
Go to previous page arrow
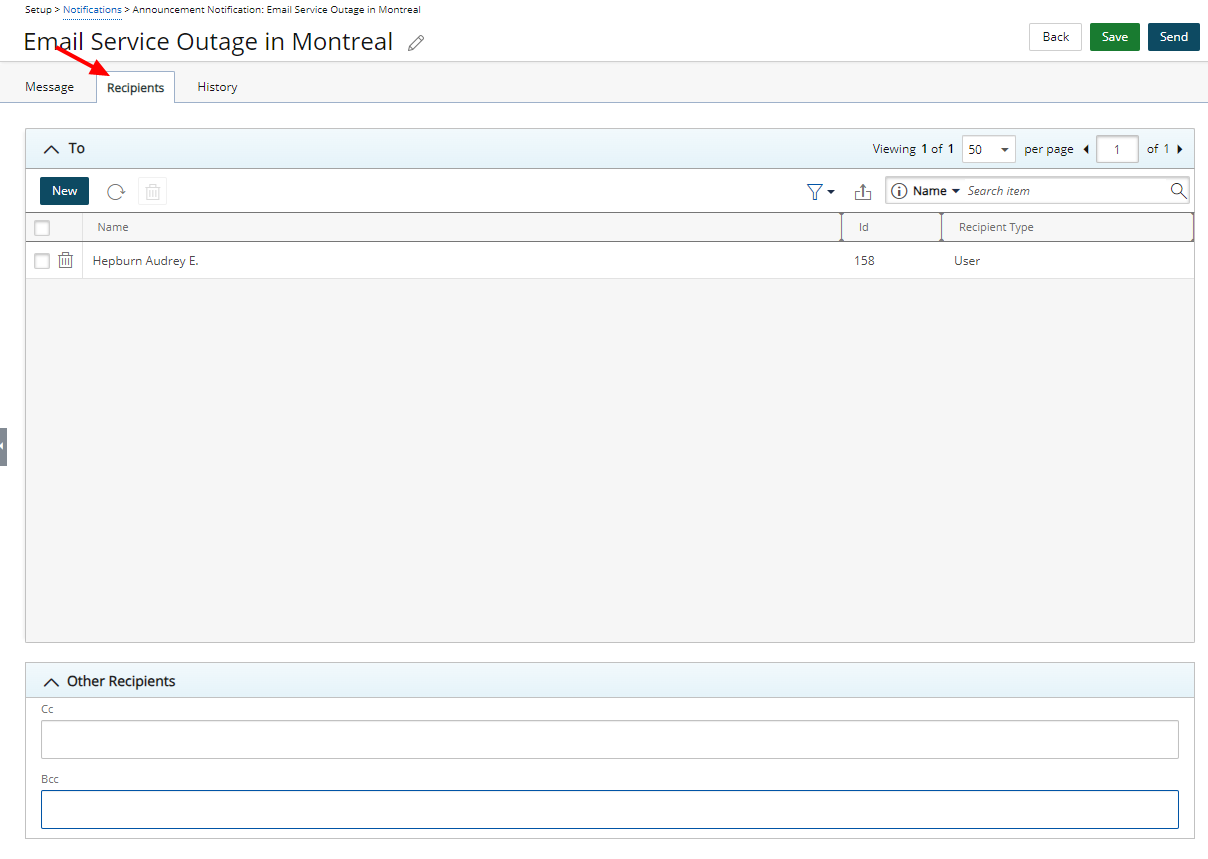pyautogui.click(x=1086, y=149)
